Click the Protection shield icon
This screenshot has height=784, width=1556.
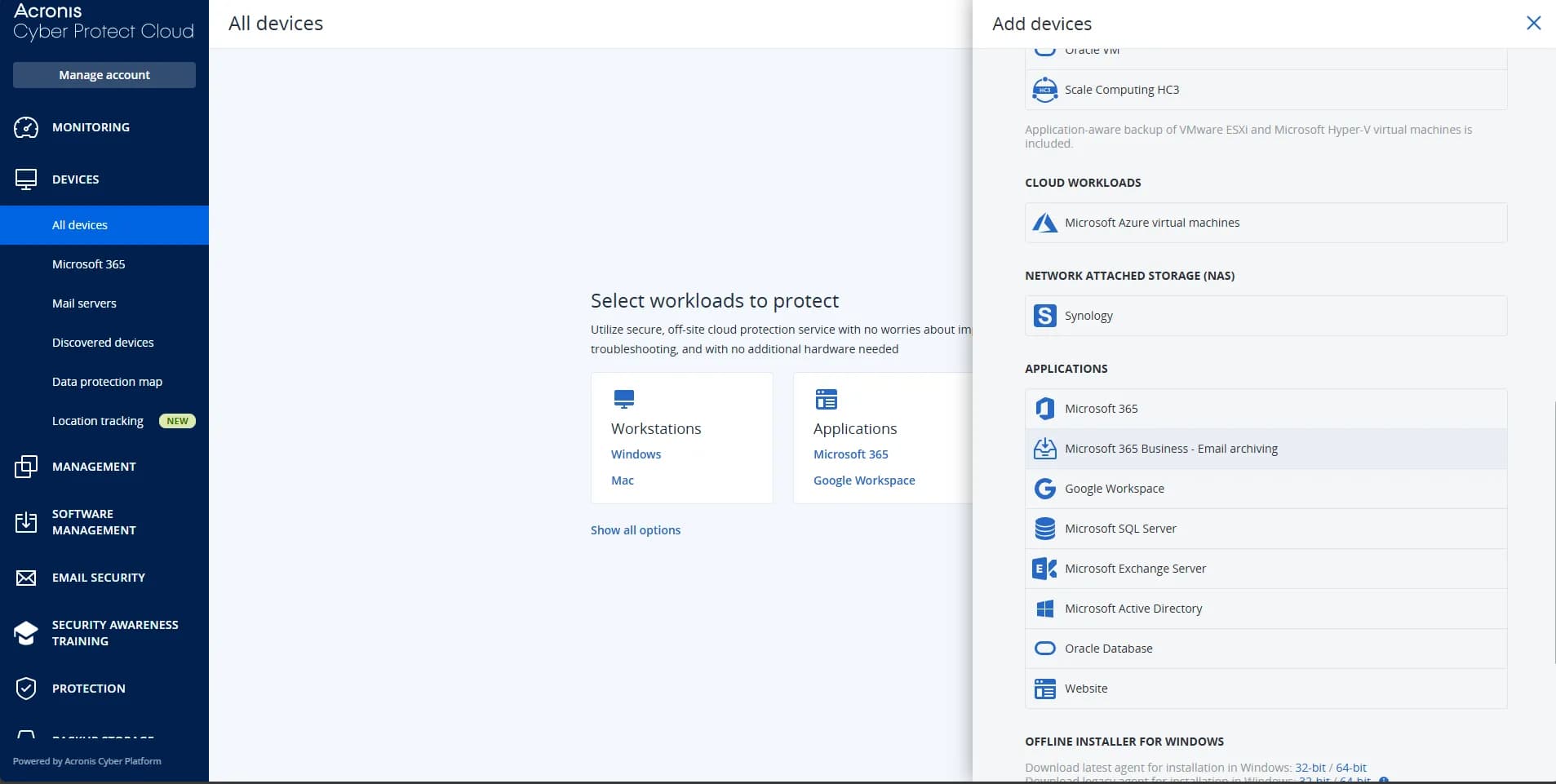[26, 688]
